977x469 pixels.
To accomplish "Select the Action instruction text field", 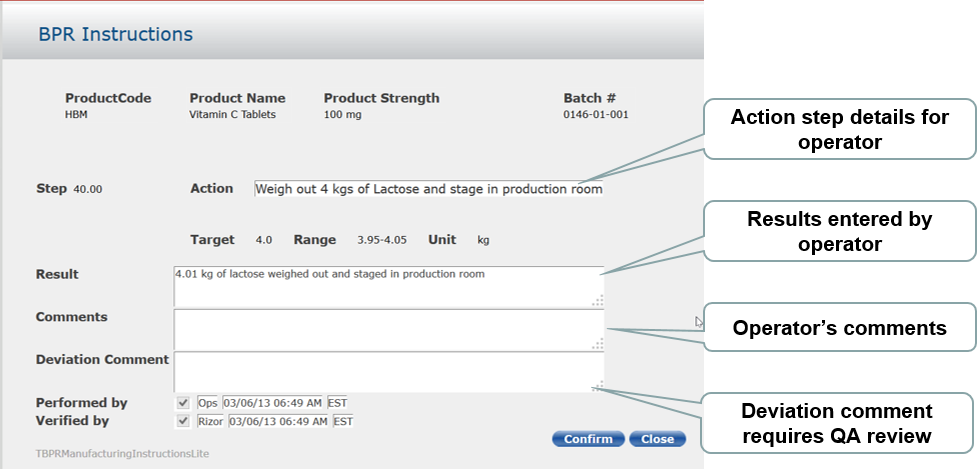I will point(428,188).
